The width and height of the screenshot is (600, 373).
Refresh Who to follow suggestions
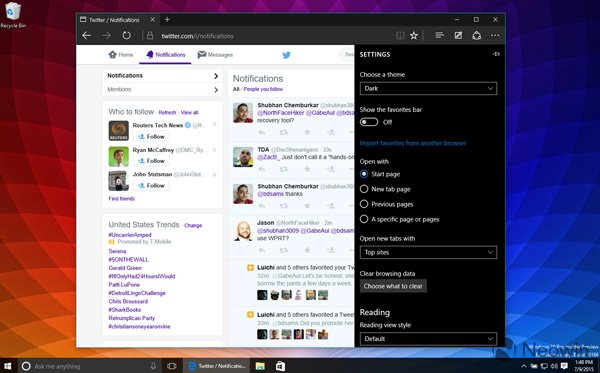point(167,112)
